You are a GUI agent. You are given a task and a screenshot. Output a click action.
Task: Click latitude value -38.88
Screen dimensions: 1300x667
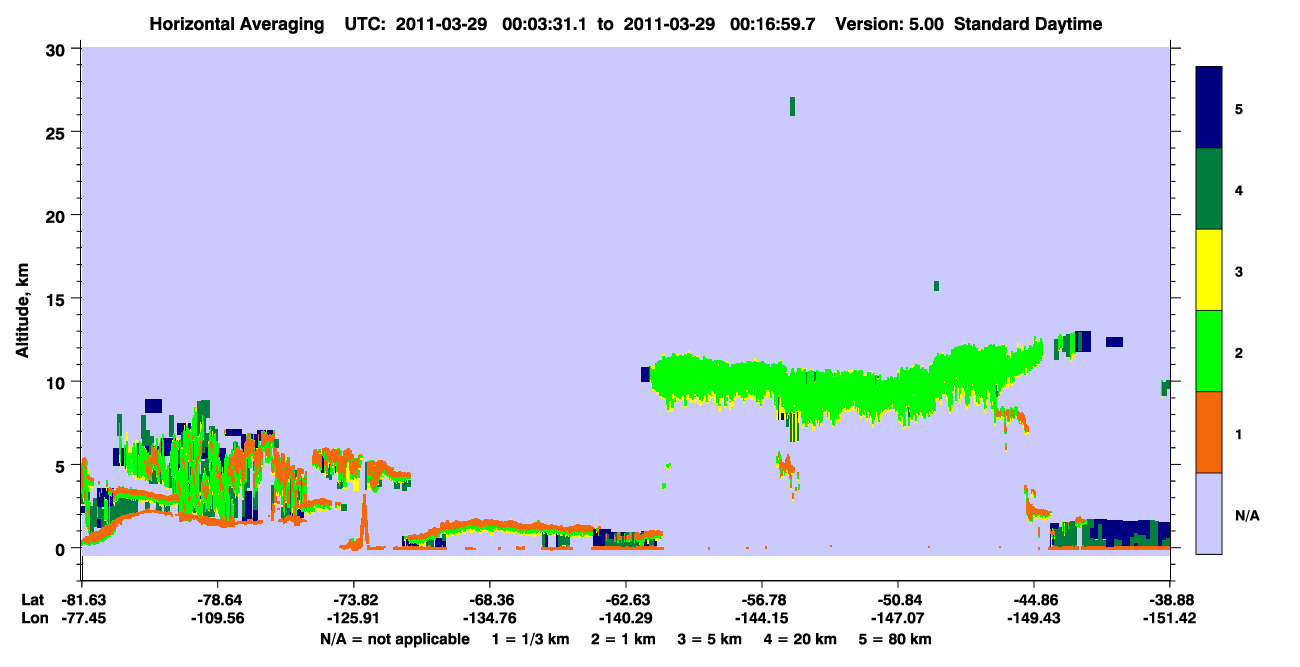pos(1170,599)
